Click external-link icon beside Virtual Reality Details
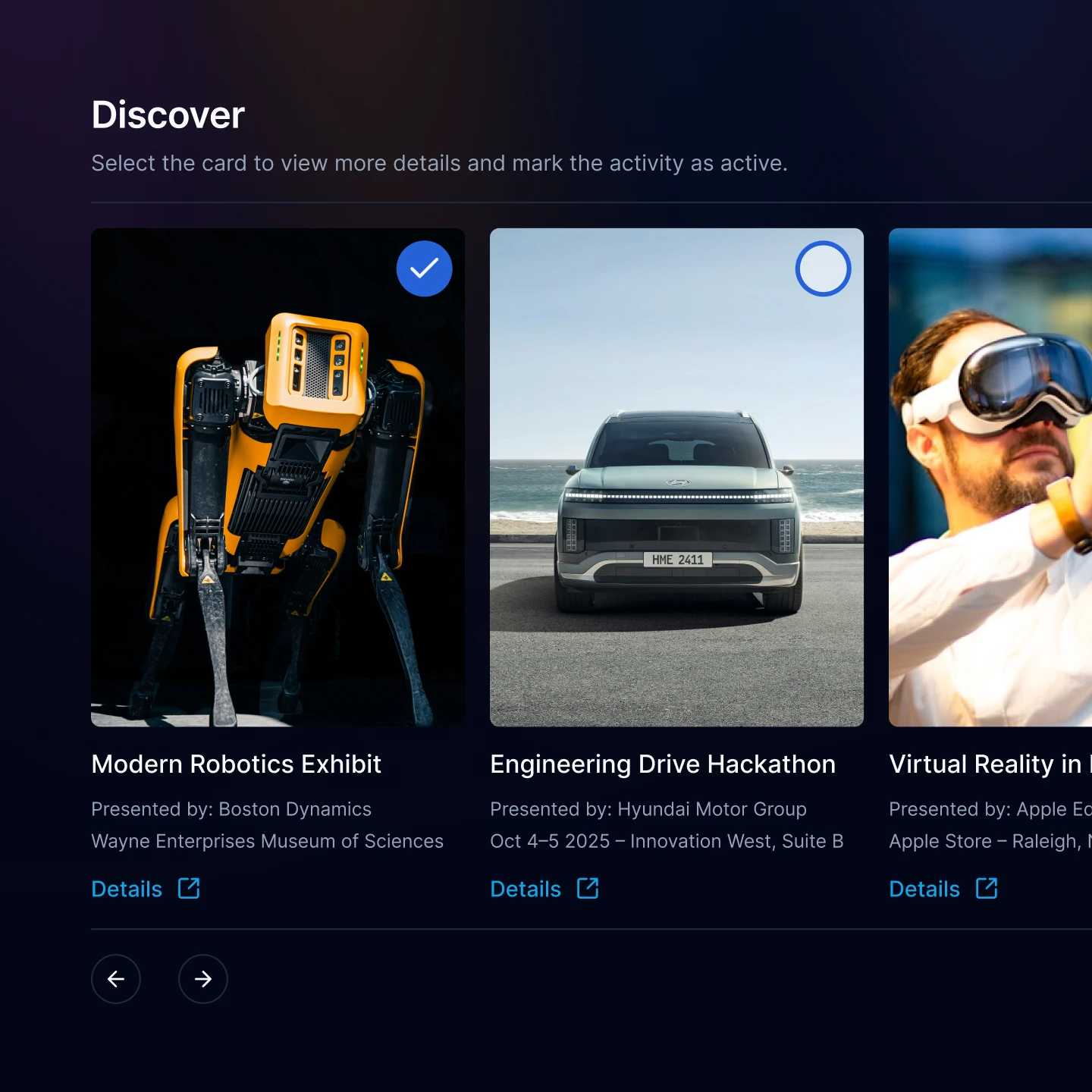 (987, 888)
